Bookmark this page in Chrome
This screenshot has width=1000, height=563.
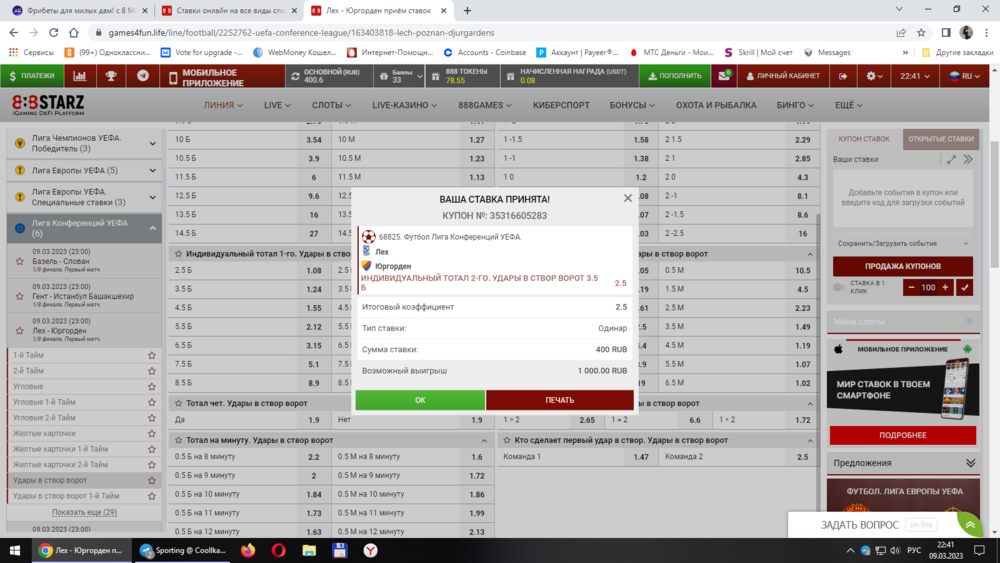point(921,33)
